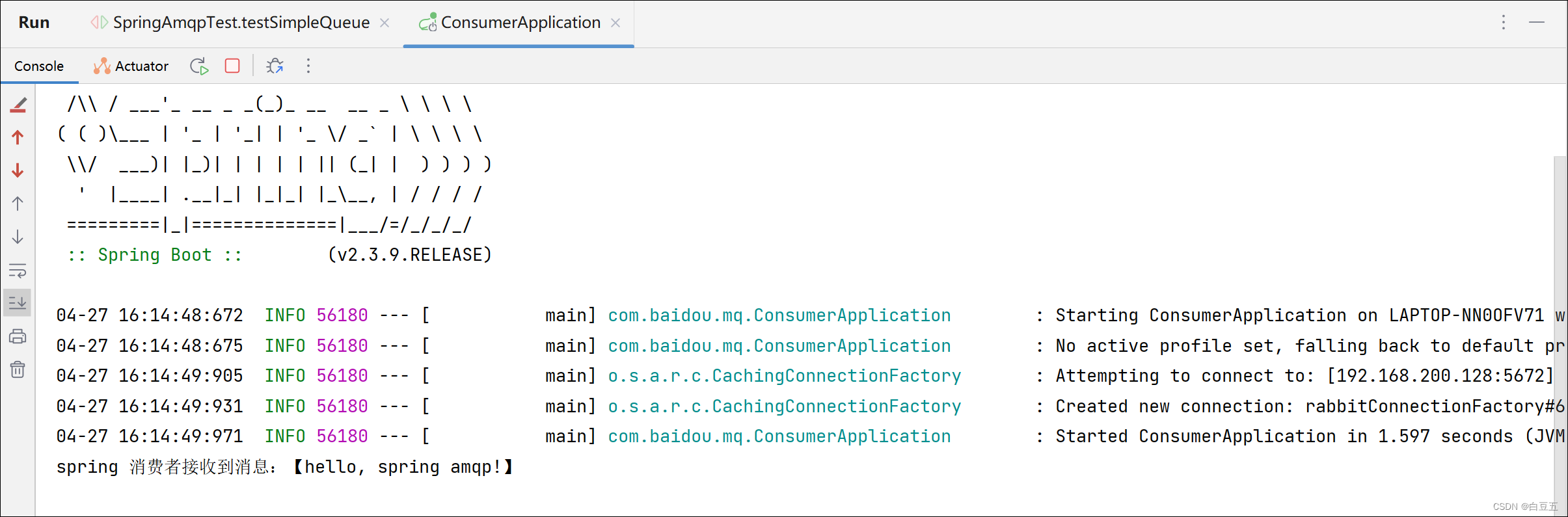Toggle scroll to end of console
The height and width of the screenshot is (517, 1568).
(18, 302)
